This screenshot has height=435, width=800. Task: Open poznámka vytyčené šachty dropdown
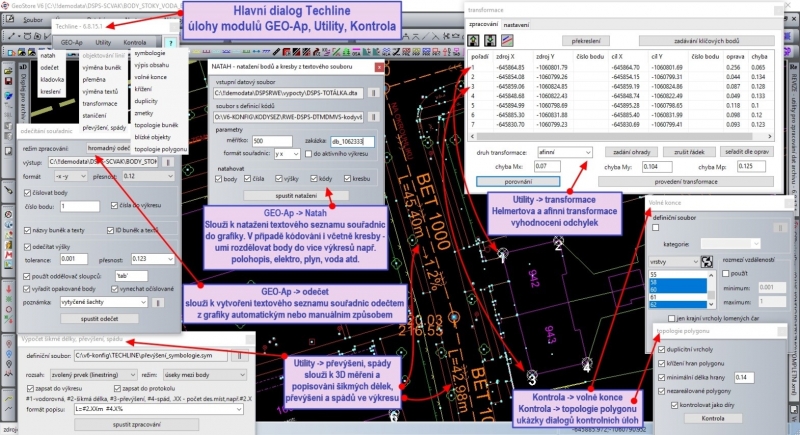tap(104, 302)
